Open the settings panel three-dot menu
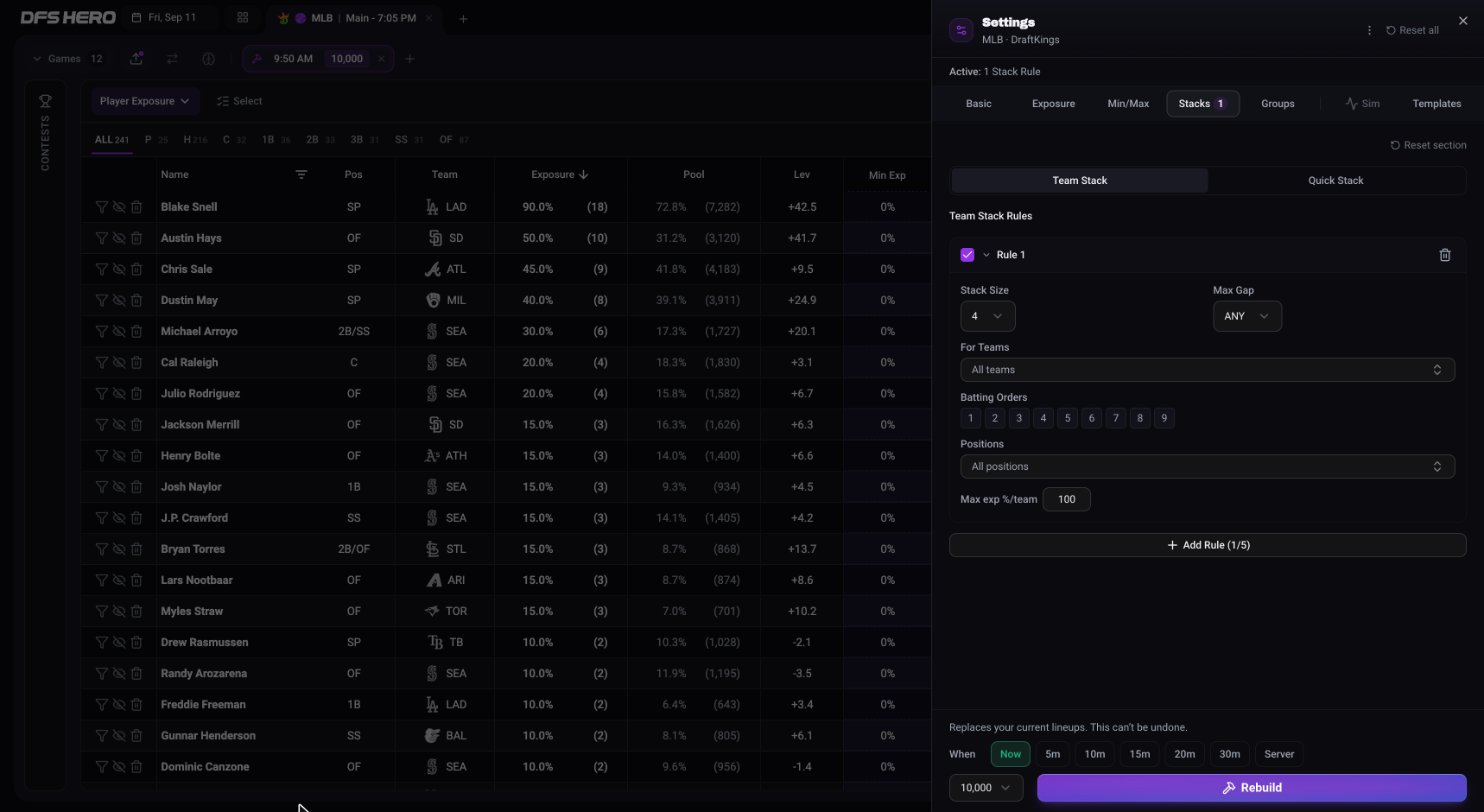Screen dimensions: 1484x812 tap(1369, 30)
